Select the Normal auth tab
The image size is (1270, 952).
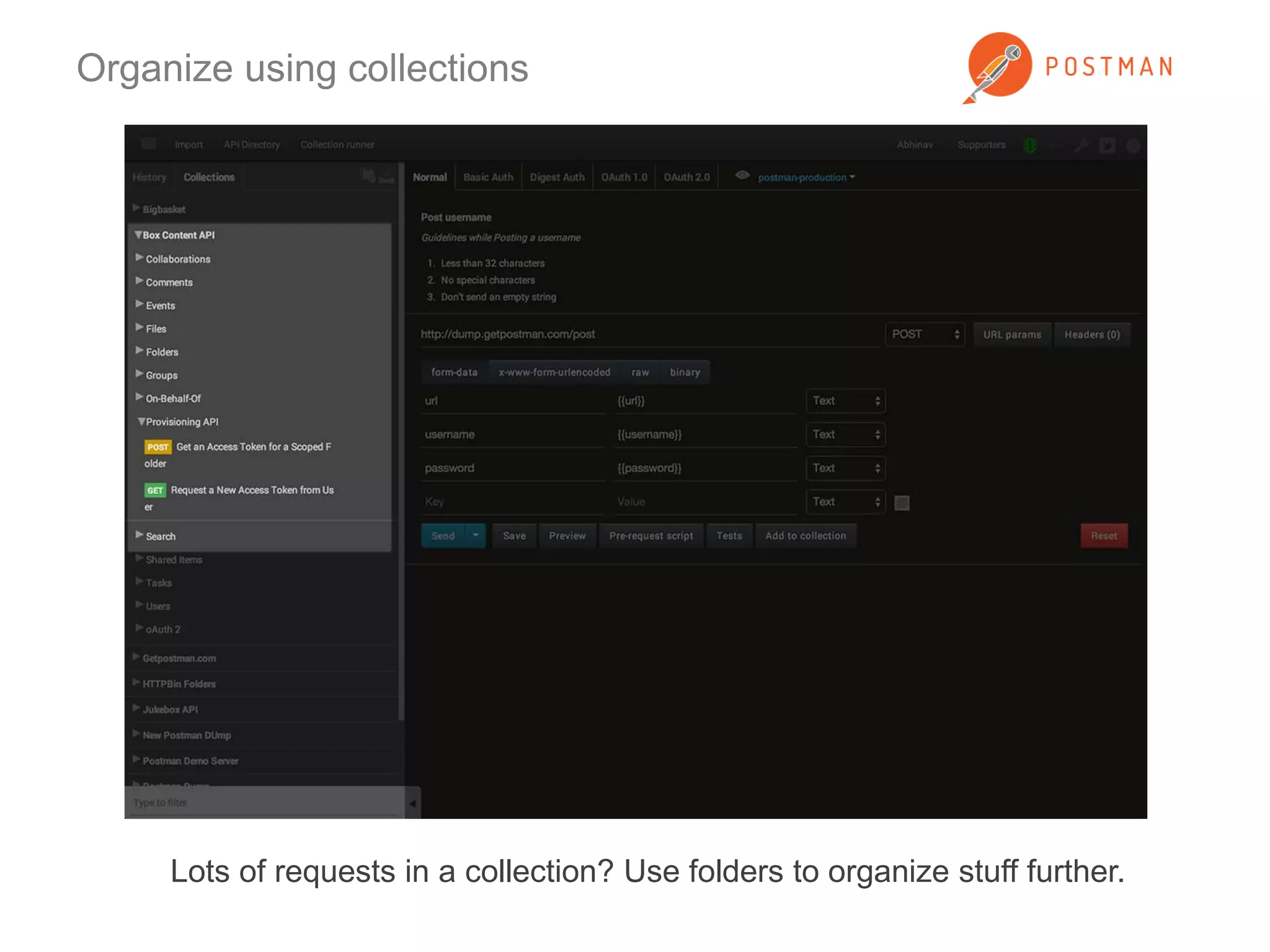430,177
